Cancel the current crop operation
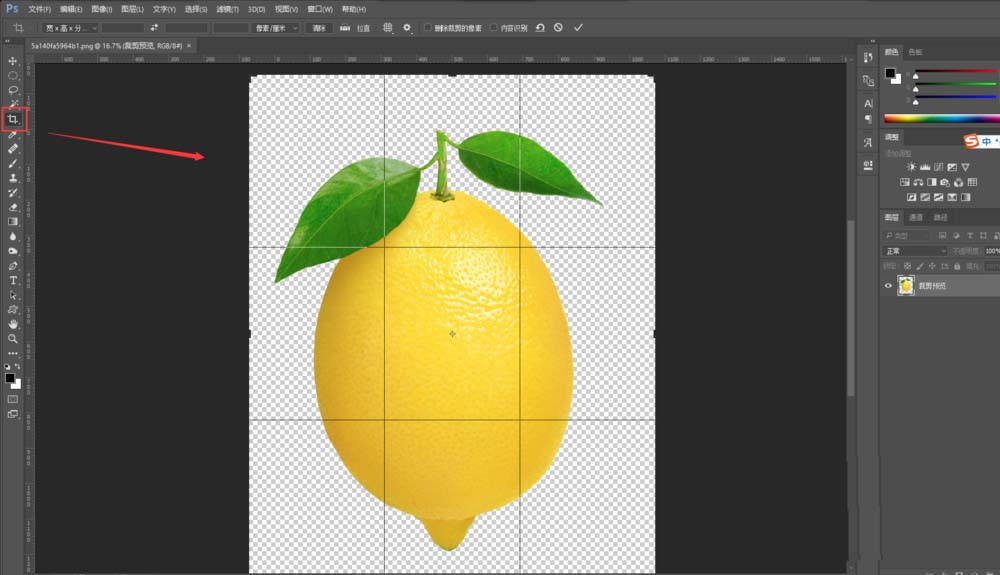This screenshot has width=1000, height=575. pos(558,28)
